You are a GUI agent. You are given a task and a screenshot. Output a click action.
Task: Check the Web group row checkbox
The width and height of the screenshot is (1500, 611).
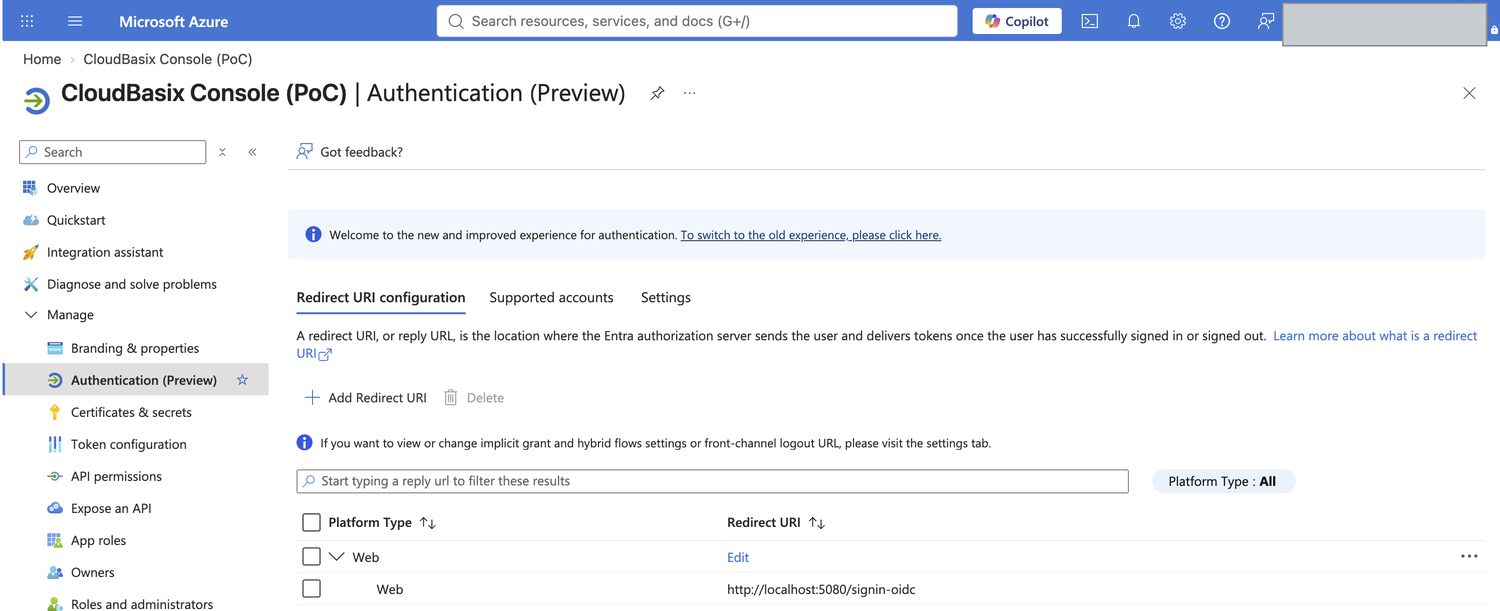pos(311,557)
